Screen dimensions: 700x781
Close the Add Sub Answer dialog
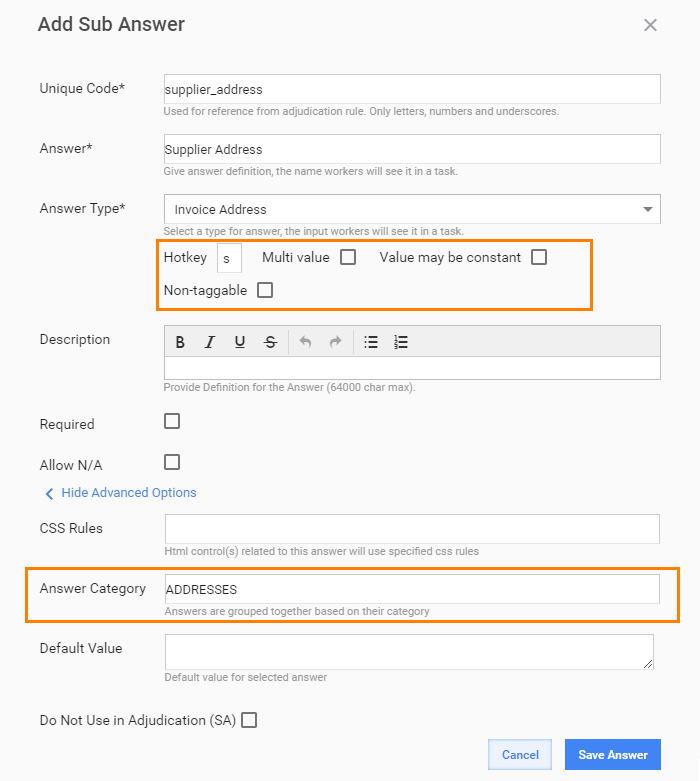650,25
